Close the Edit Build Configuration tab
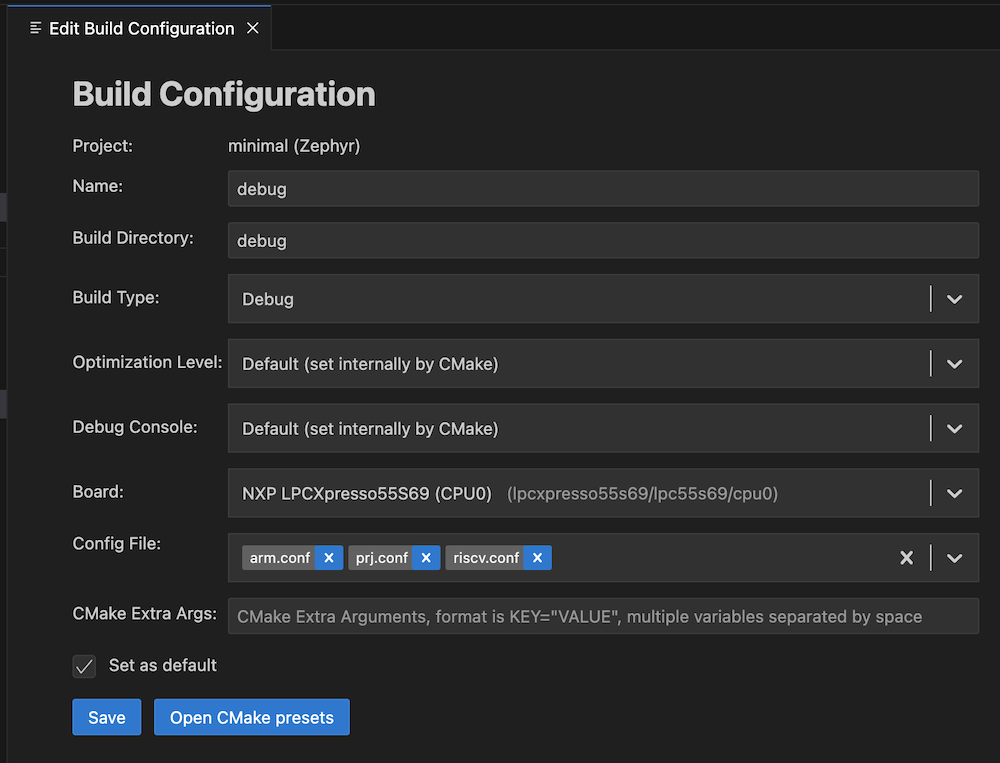 (x=254, y=28)
